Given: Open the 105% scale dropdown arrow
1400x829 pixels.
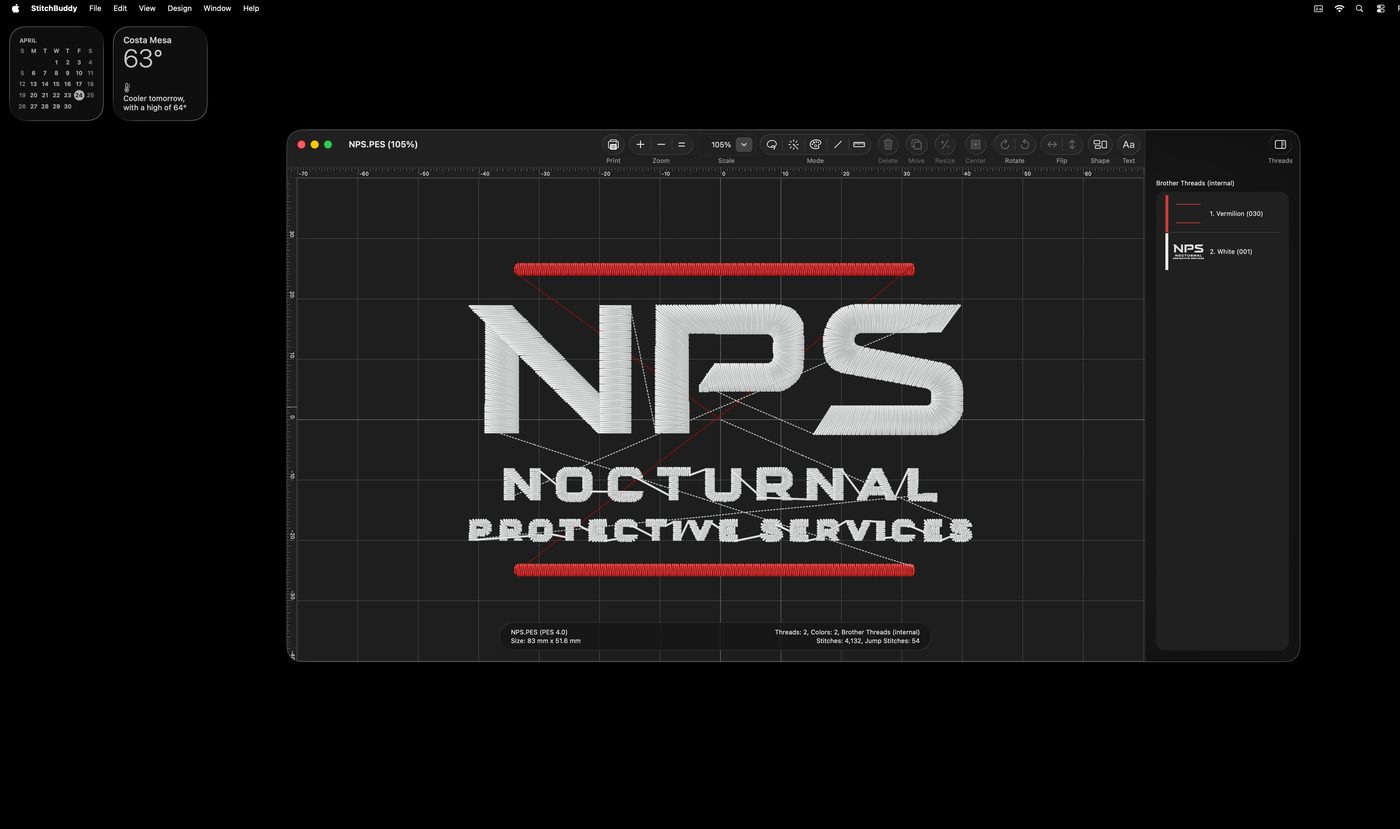Looking at the screenshot, I should point(744,145).
